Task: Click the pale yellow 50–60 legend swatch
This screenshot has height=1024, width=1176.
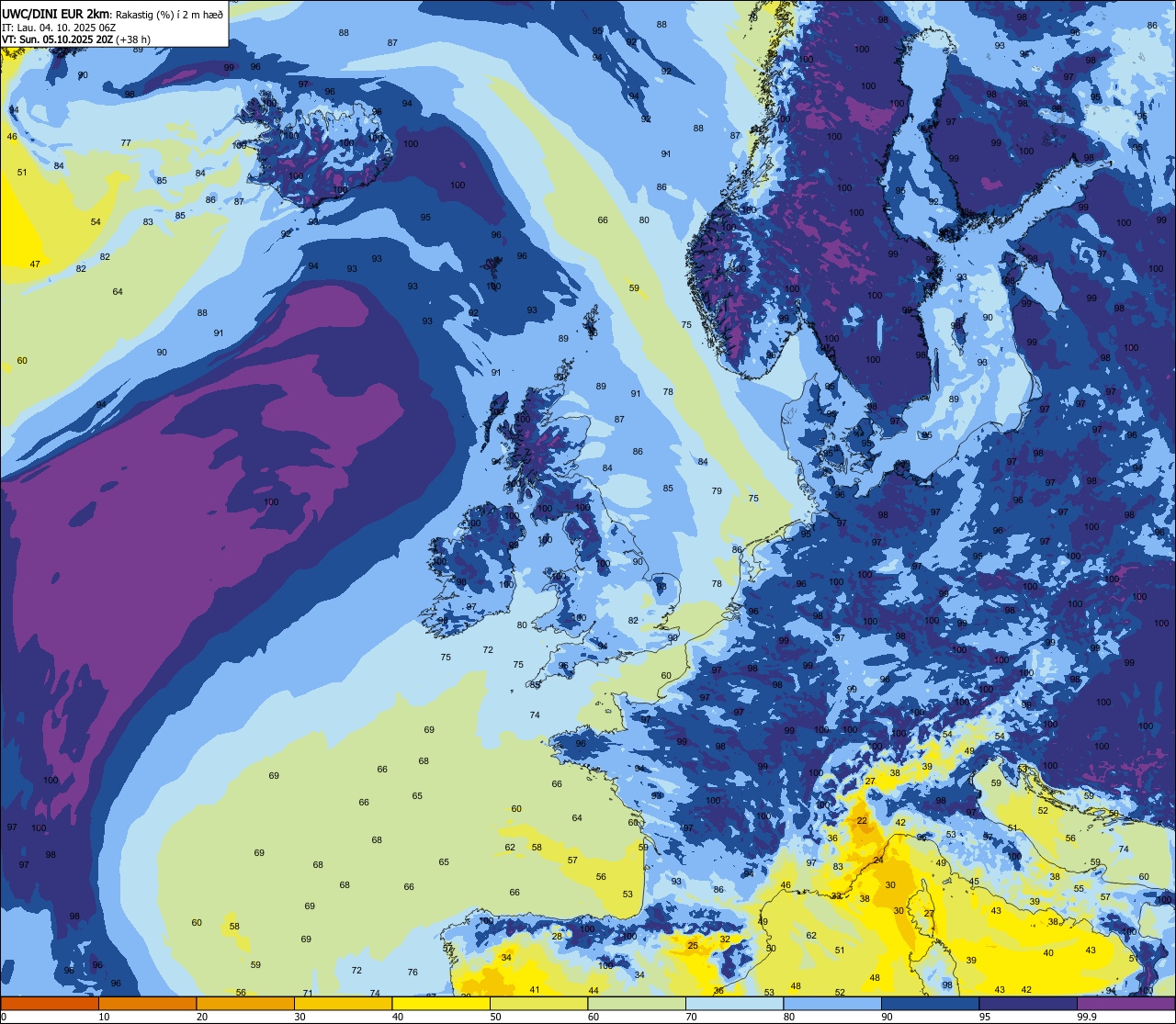Action: tap(539, 1003)
